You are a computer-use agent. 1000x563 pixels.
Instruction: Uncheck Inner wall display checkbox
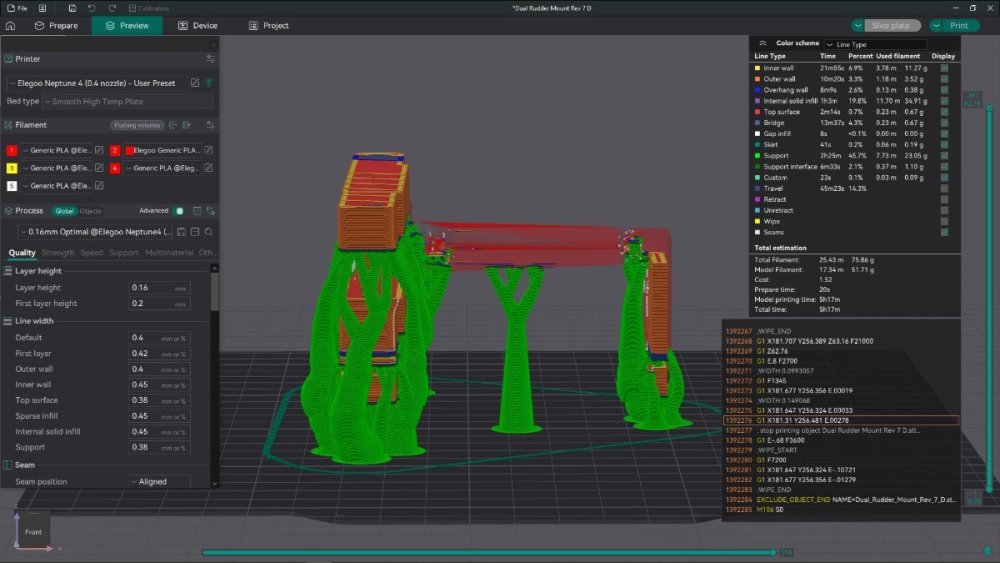pos(944,68)
